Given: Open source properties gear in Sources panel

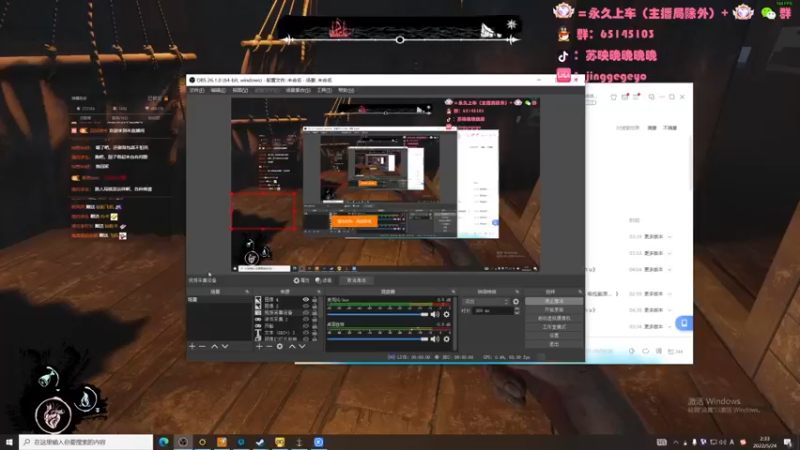Looking at the screenshot, I should 280,346.
